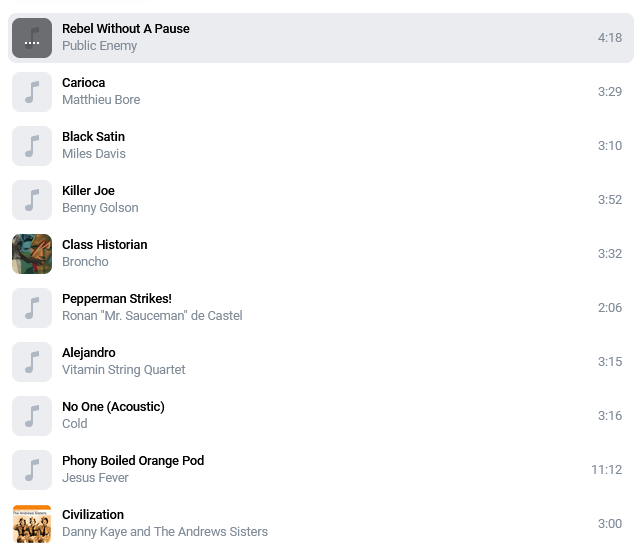Click the music note icon beside Alejandro
The image size is (641, 550).
(x=32, y=362)
